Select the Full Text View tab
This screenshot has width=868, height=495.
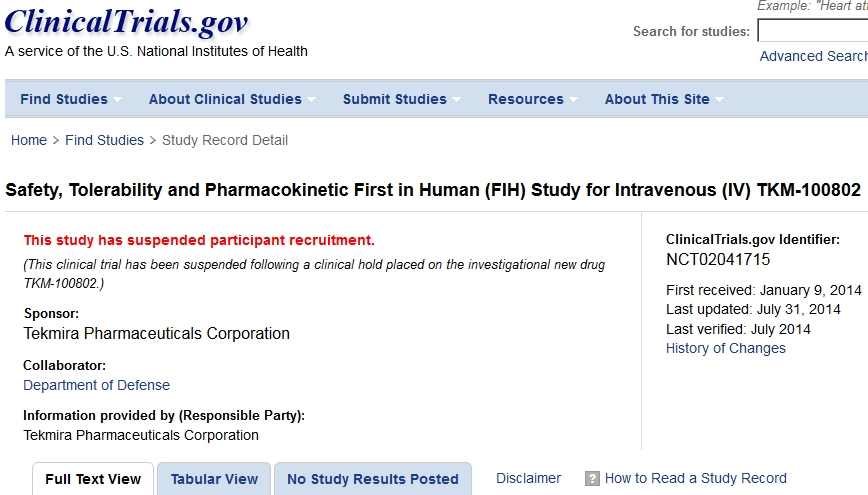tap(93, 479)
